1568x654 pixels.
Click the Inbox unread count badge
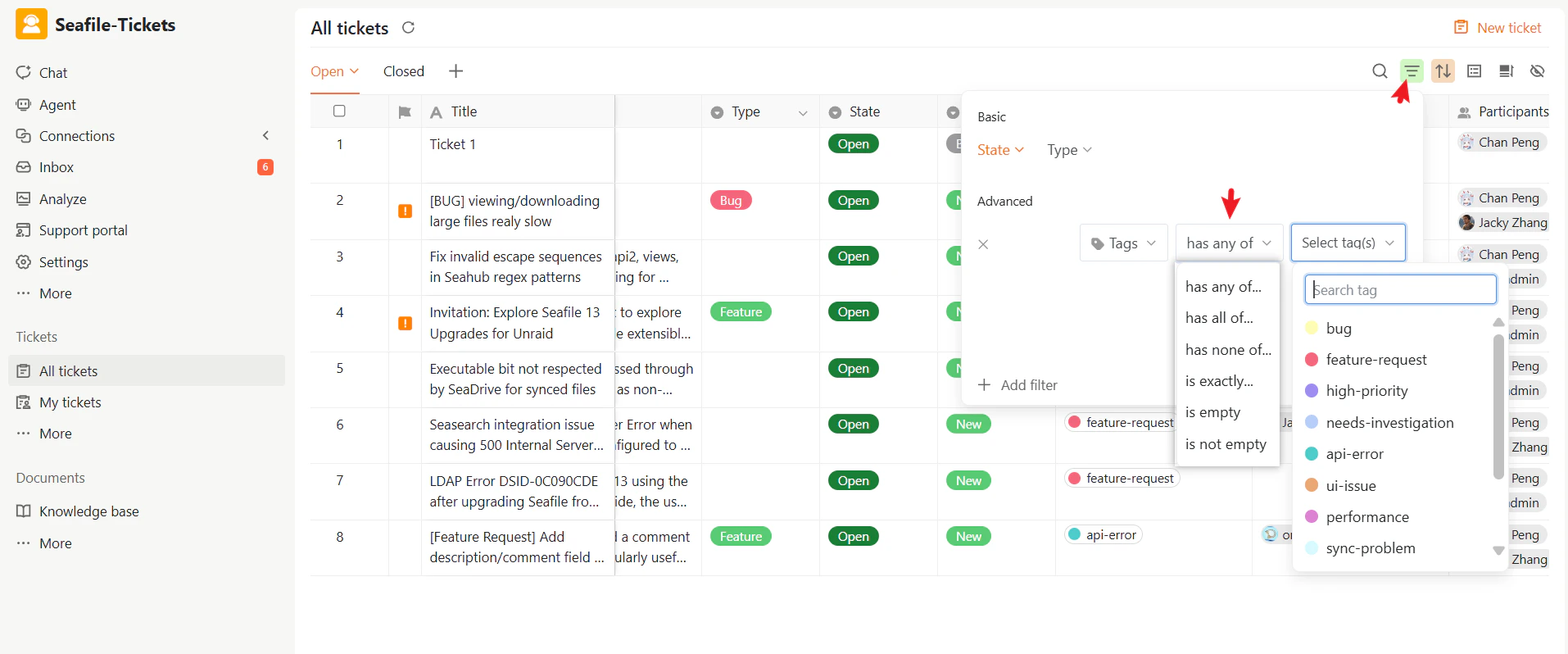point(265,167)
